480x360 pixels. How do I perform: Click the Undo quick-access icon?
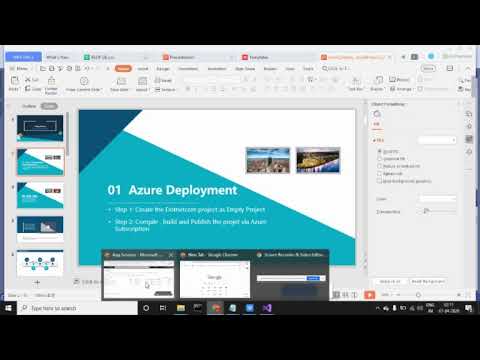(87, 69)
